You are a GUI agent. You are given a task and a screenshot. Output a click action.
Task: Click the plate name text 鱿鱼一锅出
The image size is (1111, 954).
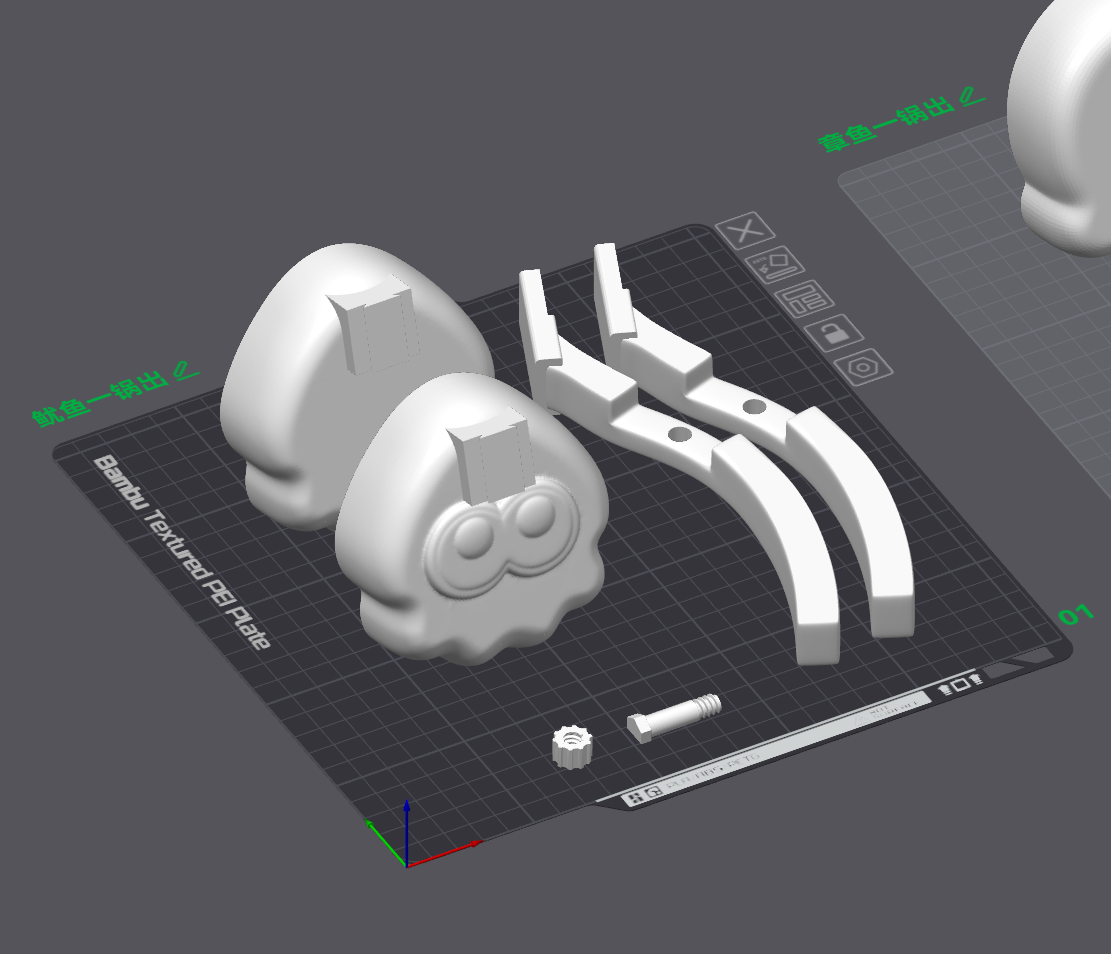pos(100,398)
